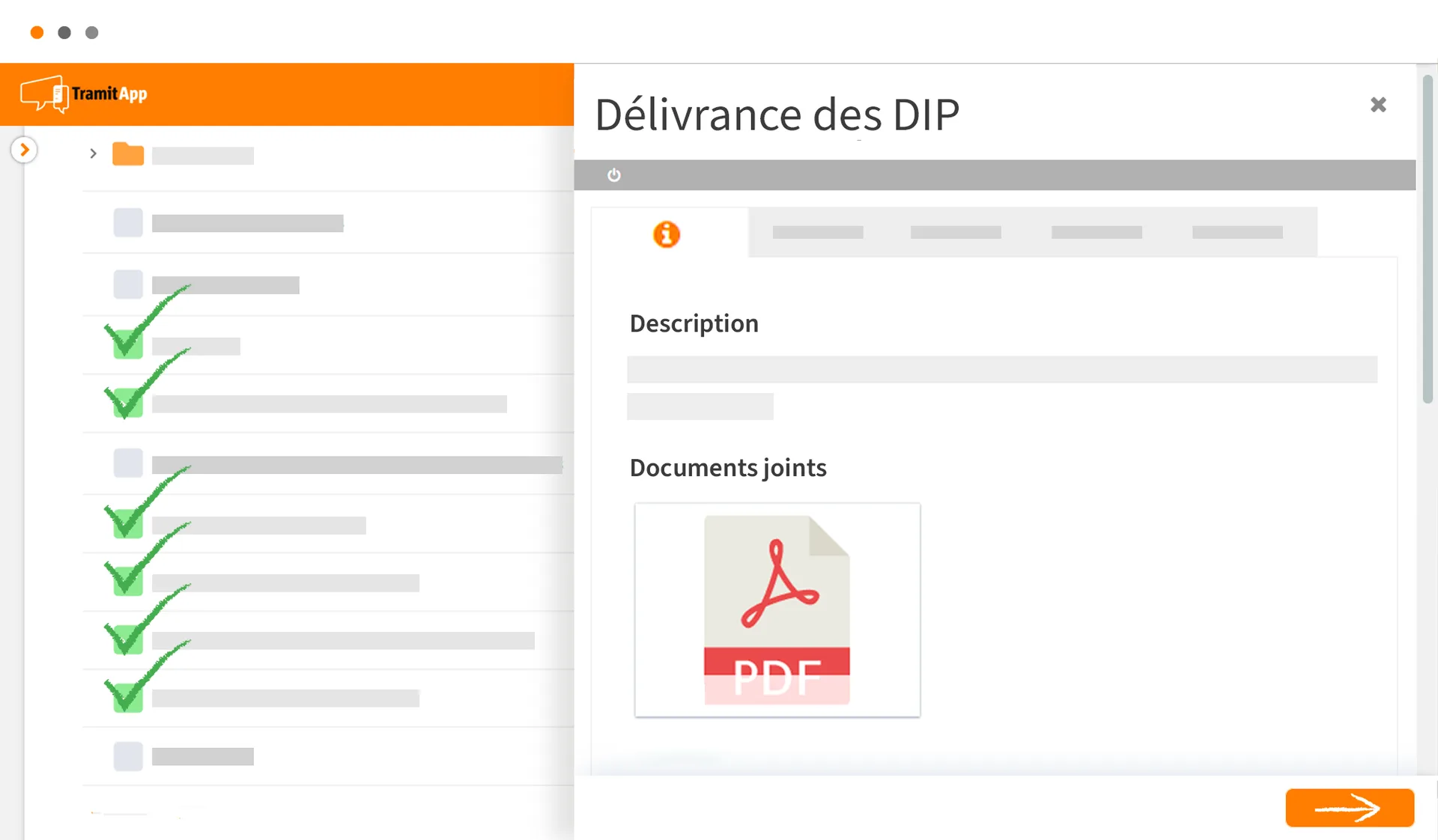The width and height of the screenshot is (1438, 840).
Task: Click the Documents joints heading
Action: 728,467
